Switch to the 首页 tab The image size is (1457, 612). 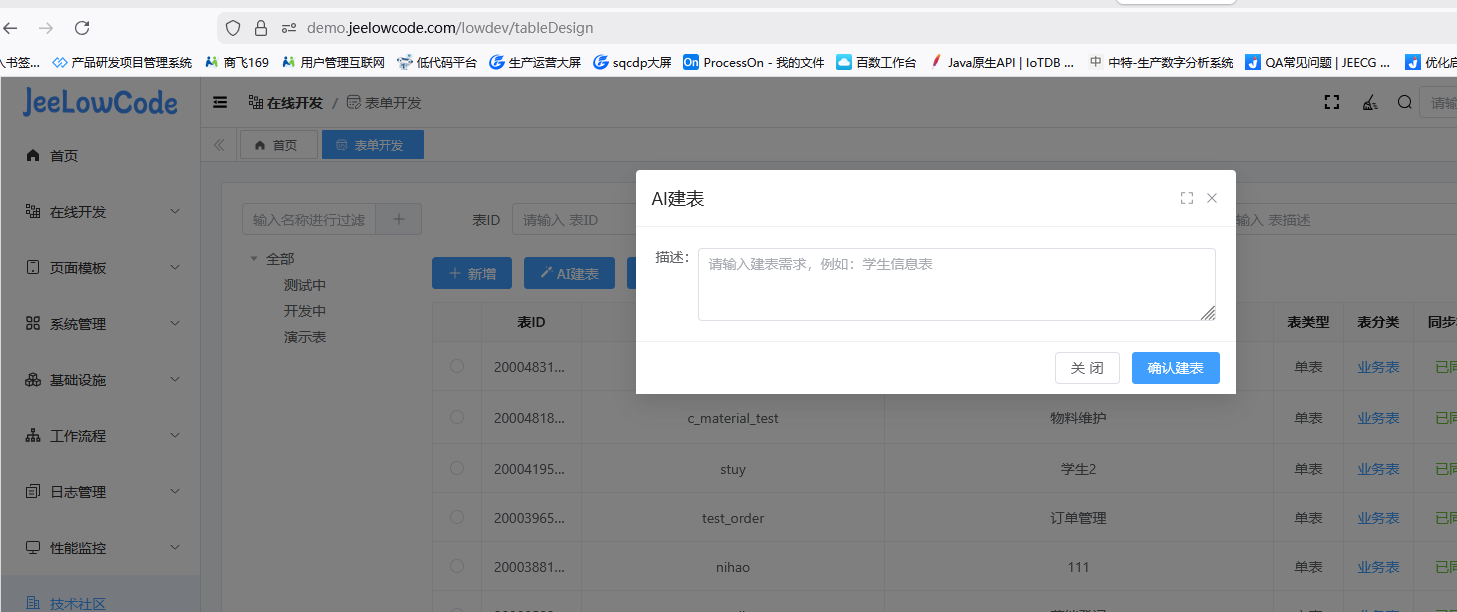pyautogui.click(x=278, y=145)
